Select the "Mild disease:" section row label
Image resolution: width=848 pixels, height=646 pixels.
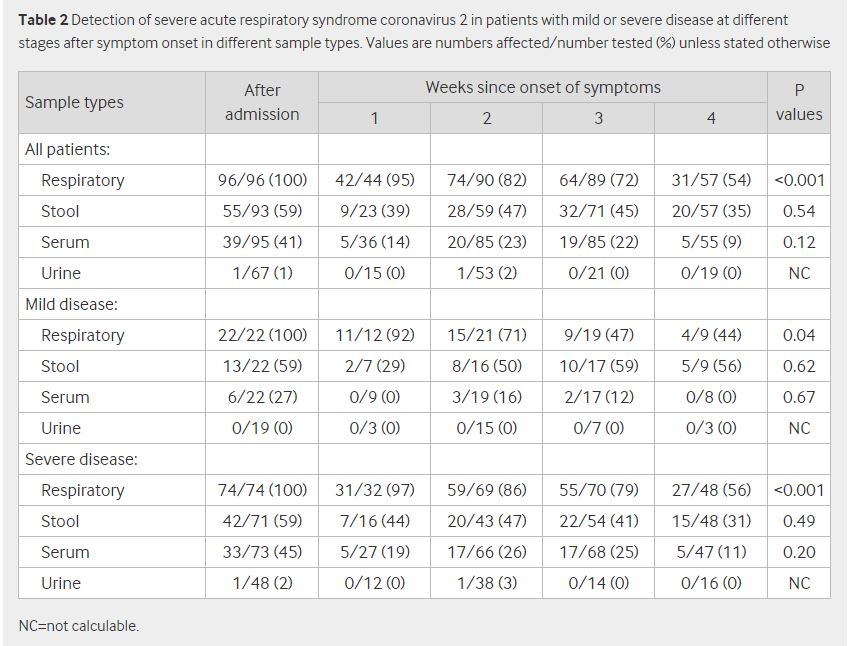click(71, 304)
